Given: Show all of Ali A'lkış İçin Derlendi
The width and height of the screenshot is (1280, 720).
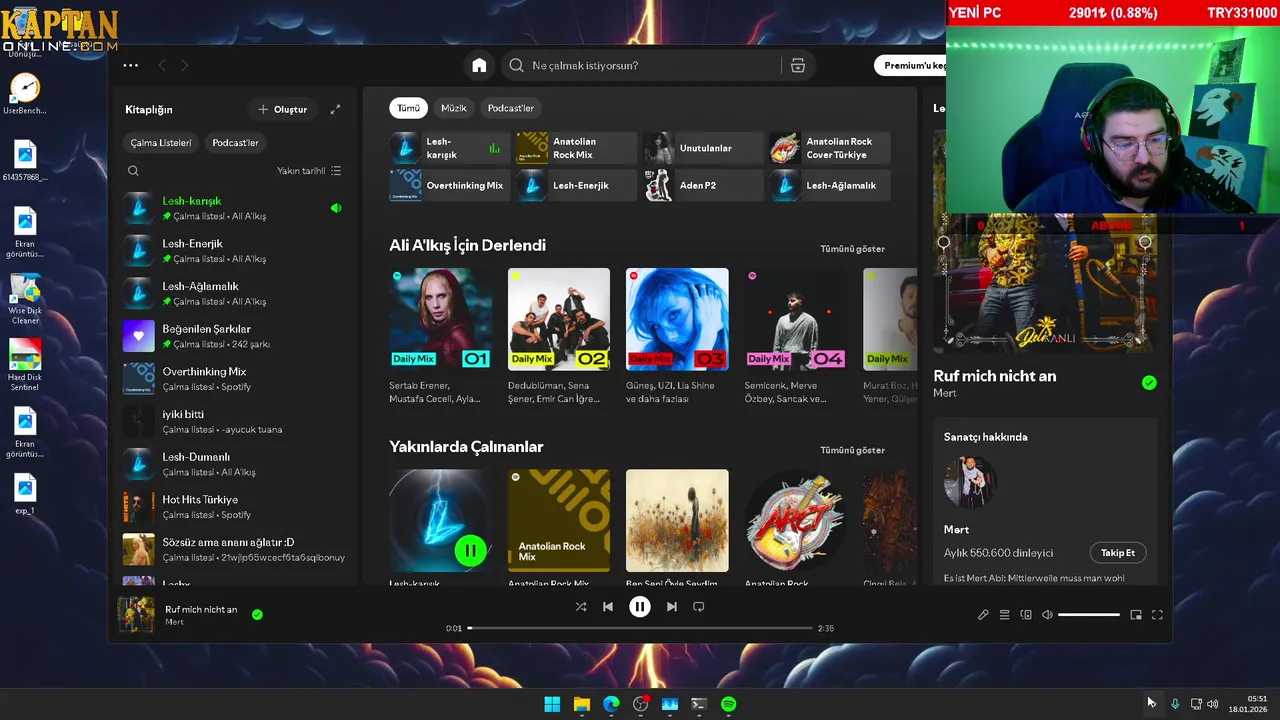Looking at the screenshot, I should coord(852,249).
